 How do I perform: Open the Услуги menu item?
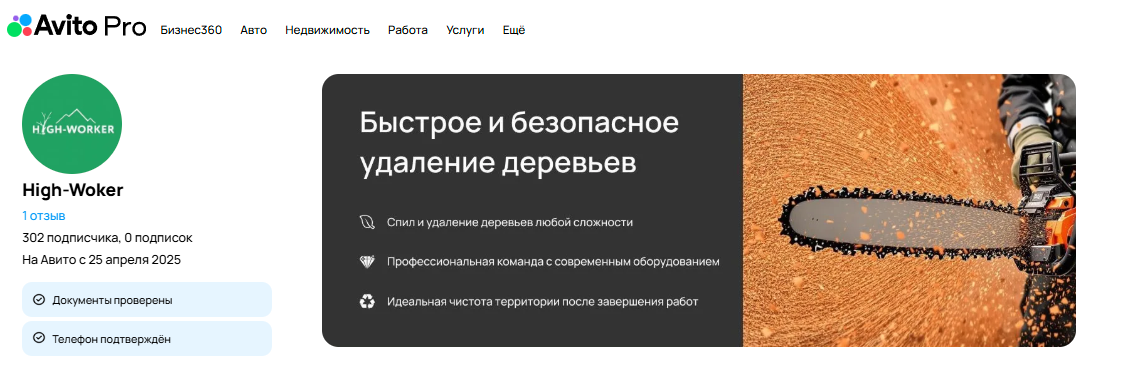pyautogui.click(x=465, y=30)
